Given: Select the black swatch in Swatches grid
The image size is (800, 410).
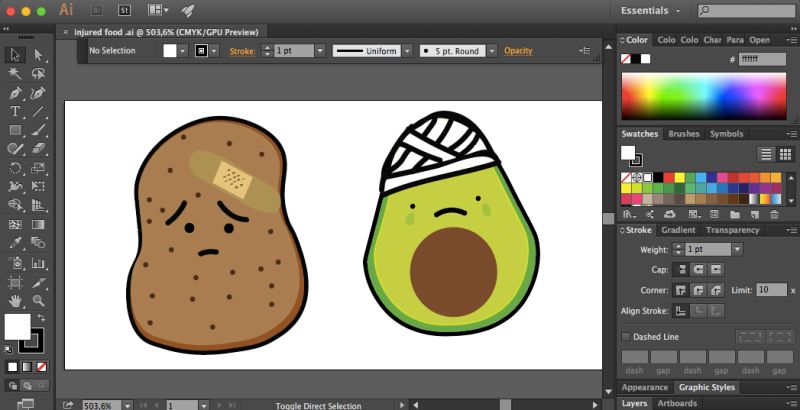Looking at the screenshot, I should [658, 177].
